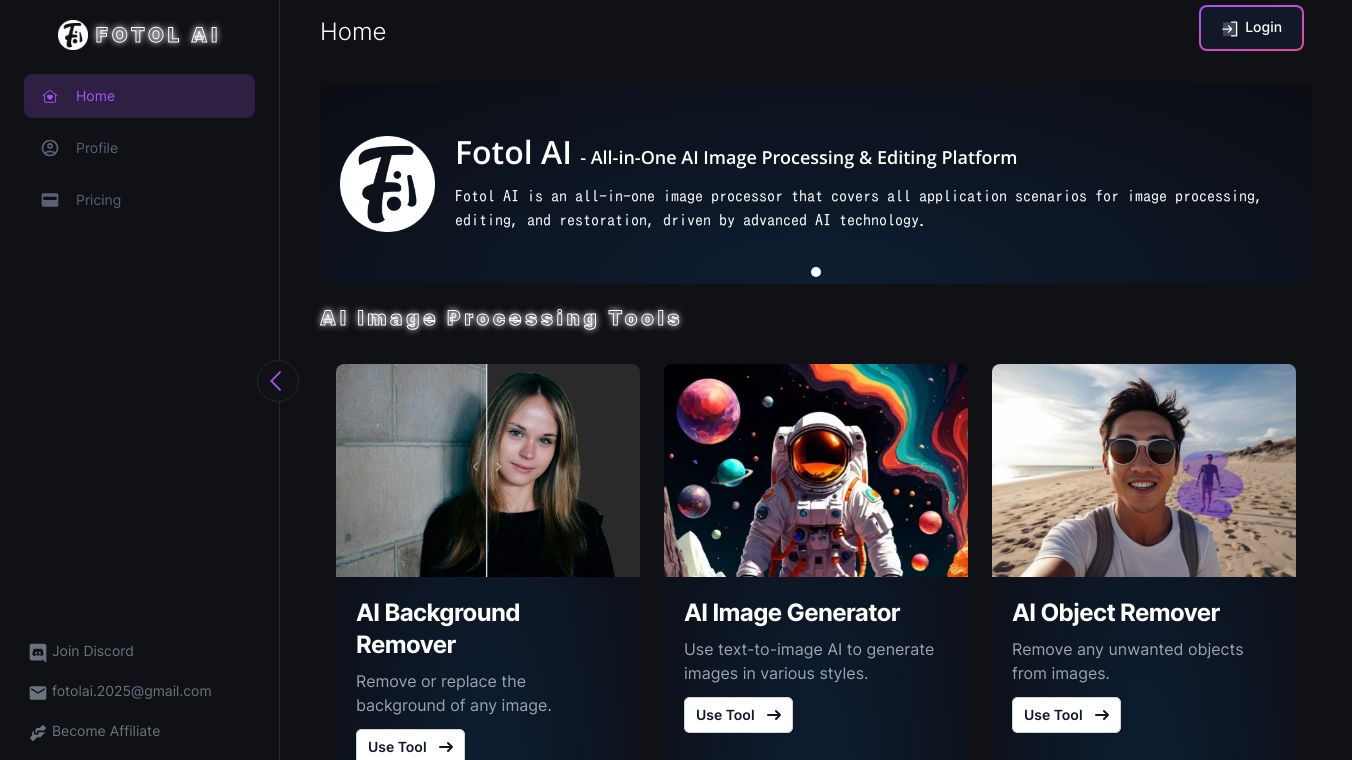Click the email envelope icon
The width and height of the screenshot is (1352, 760).
tap(38, 692)
